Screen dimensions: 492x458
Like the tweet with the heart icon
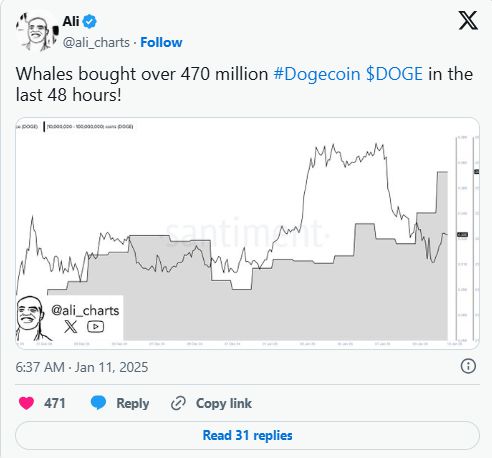(26, 403)
